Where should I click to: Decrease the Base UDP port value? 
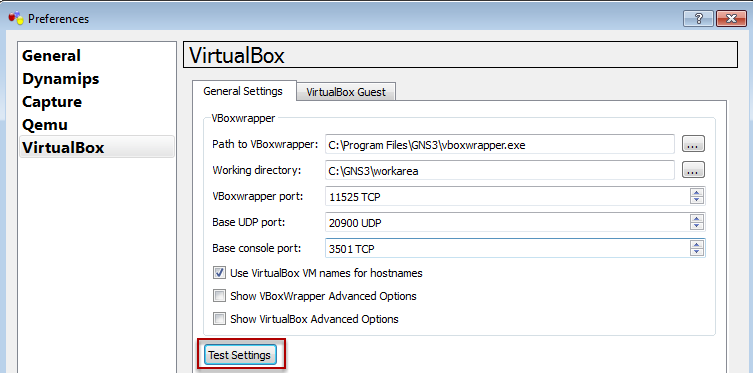click(x=696, y=226)
